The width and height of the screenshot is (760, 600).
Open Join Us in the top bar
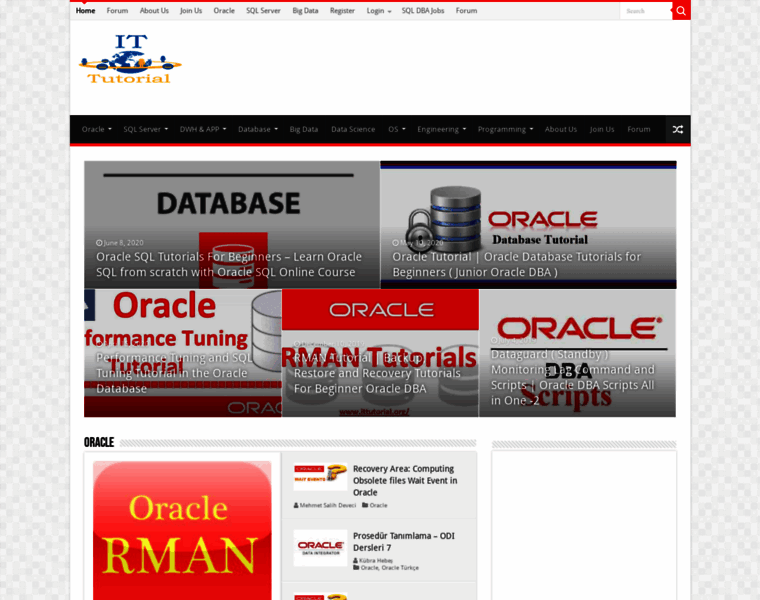[x=191, y=11]
